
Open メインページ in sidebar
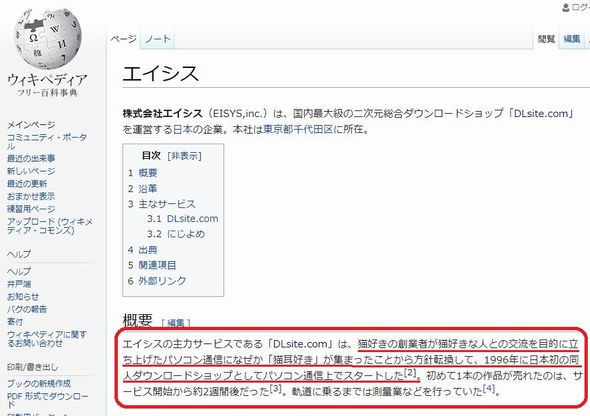[31, 125]
